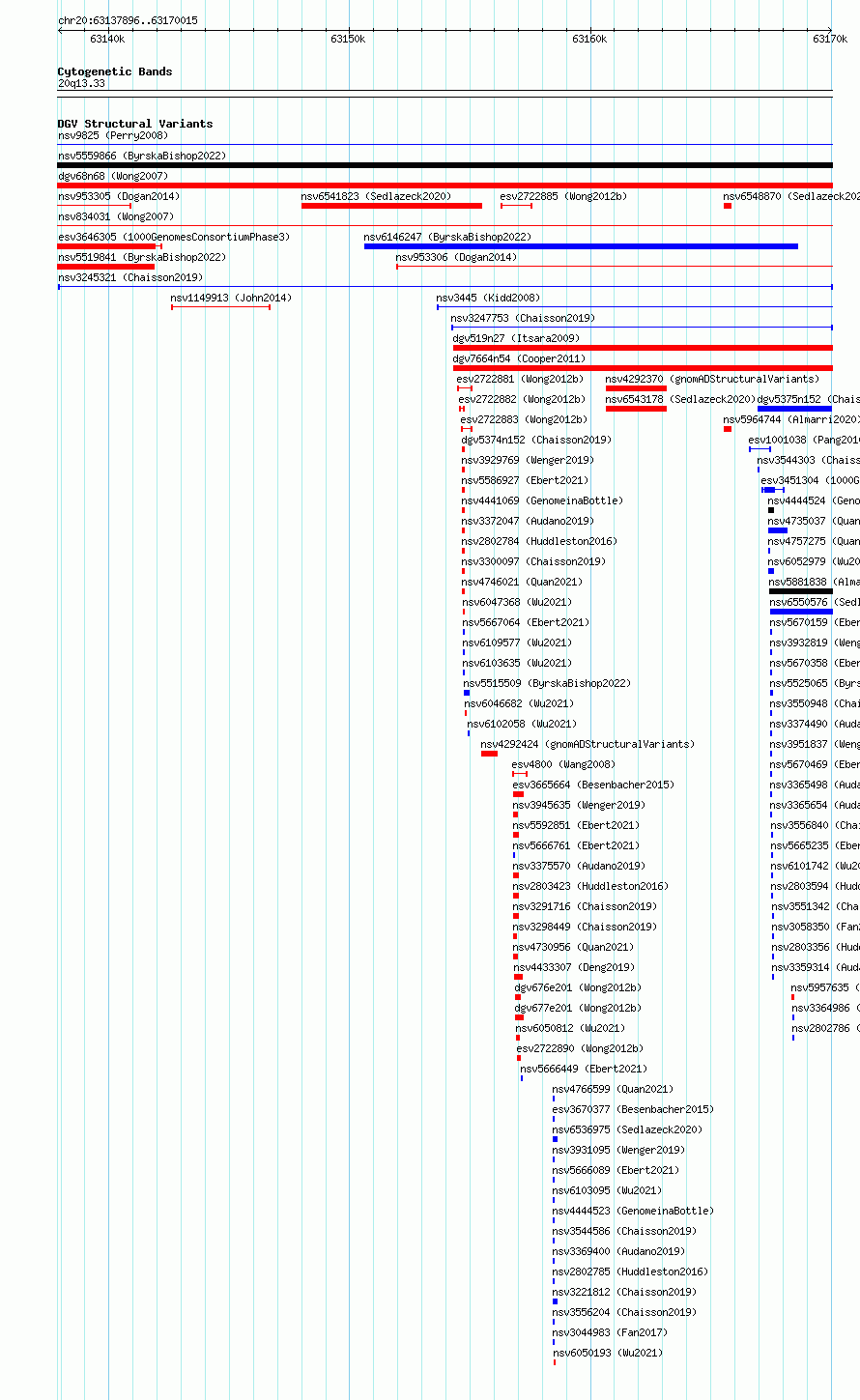Select the black bar under nsv5559866 (ByrskaBishop2022)
Screen dimensions: 860x1400
click(444, 165)
